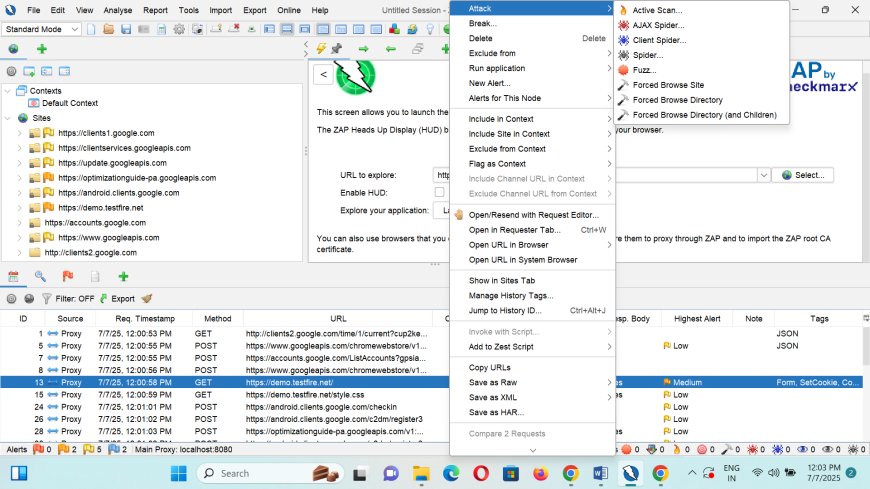Enable the HUD checkbox
Image resolution: width=870 pixels, height=489 pixels.
click(x=439, y=192)
